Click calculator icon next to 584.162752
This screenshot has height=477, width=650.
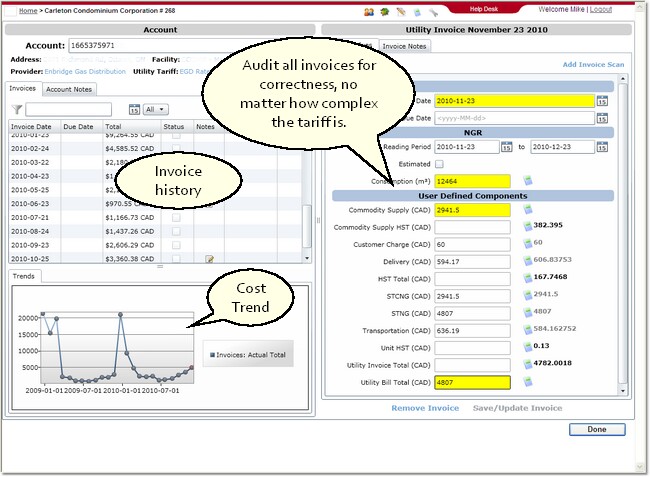click(x=528, y=329)
